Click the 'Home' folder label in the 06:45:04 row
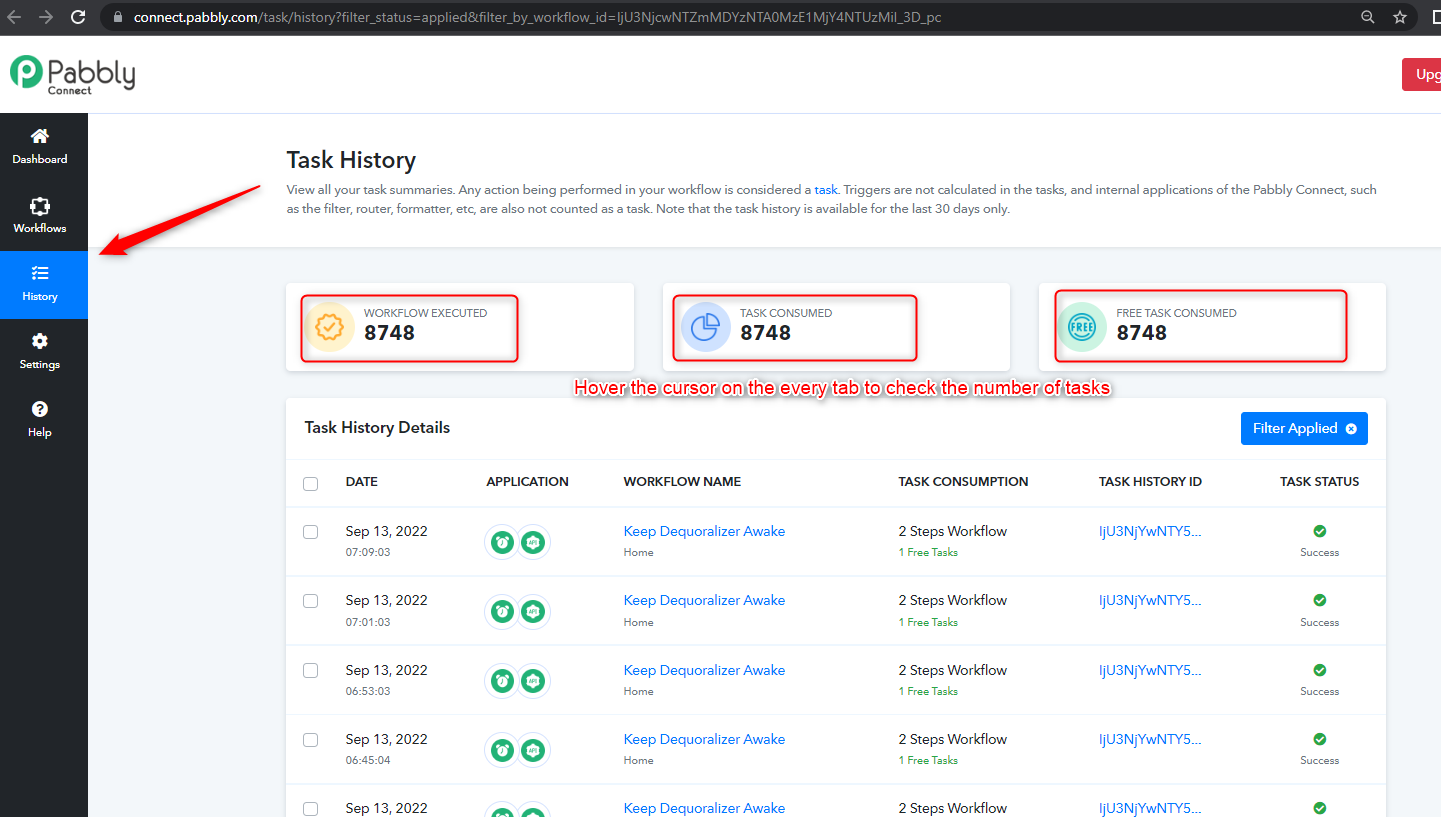The width and height of the screenshot is (1441, 817). (638, 760)
